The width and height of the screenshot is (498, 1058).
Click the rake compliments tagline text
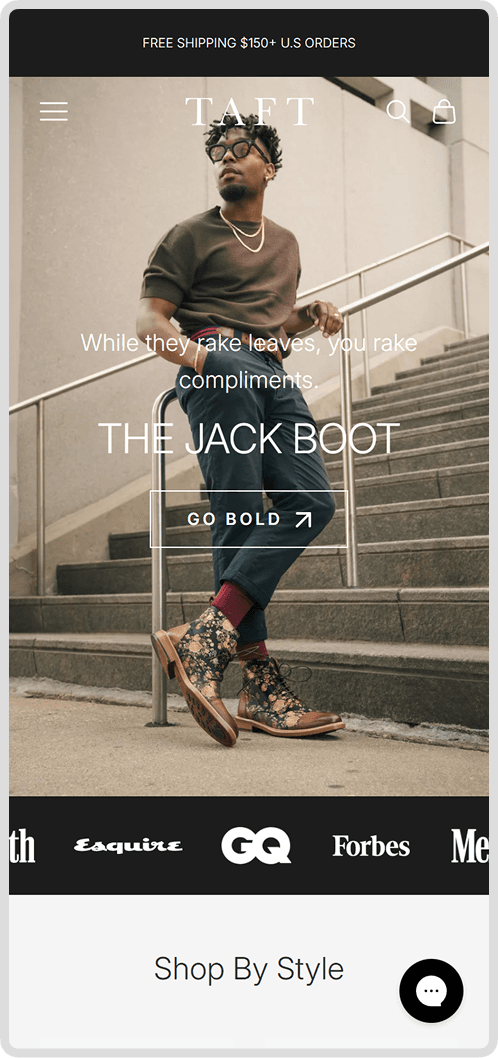(249, 362)
